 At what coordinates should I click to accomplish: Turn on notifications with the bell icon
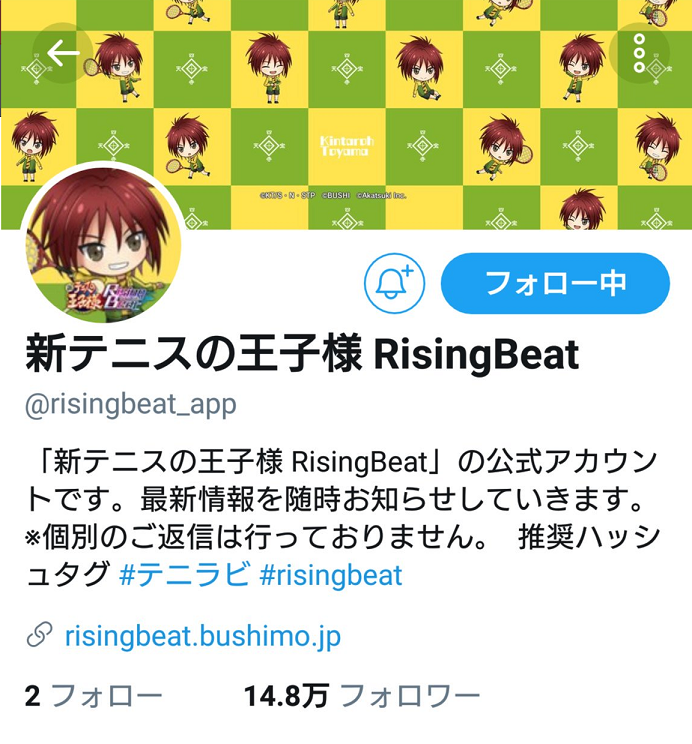tap(394, 283)
